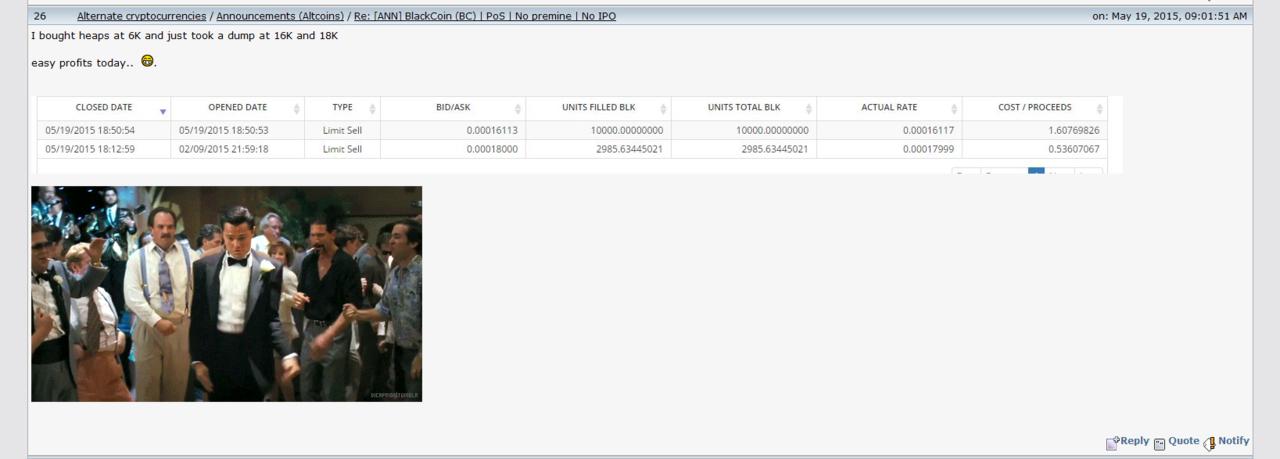This screenshot has width=1280, height=459.
Task: Sort table by Closed Date arrow
Action: [x=163, y=109]
